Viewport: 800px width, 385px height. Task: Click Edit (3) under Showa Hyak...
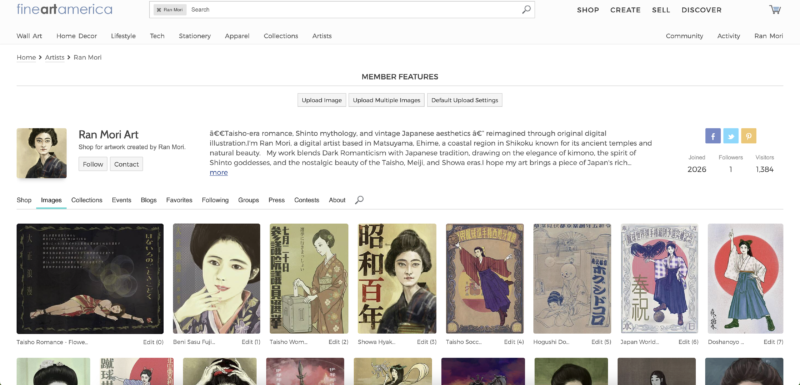click(427, 342)
